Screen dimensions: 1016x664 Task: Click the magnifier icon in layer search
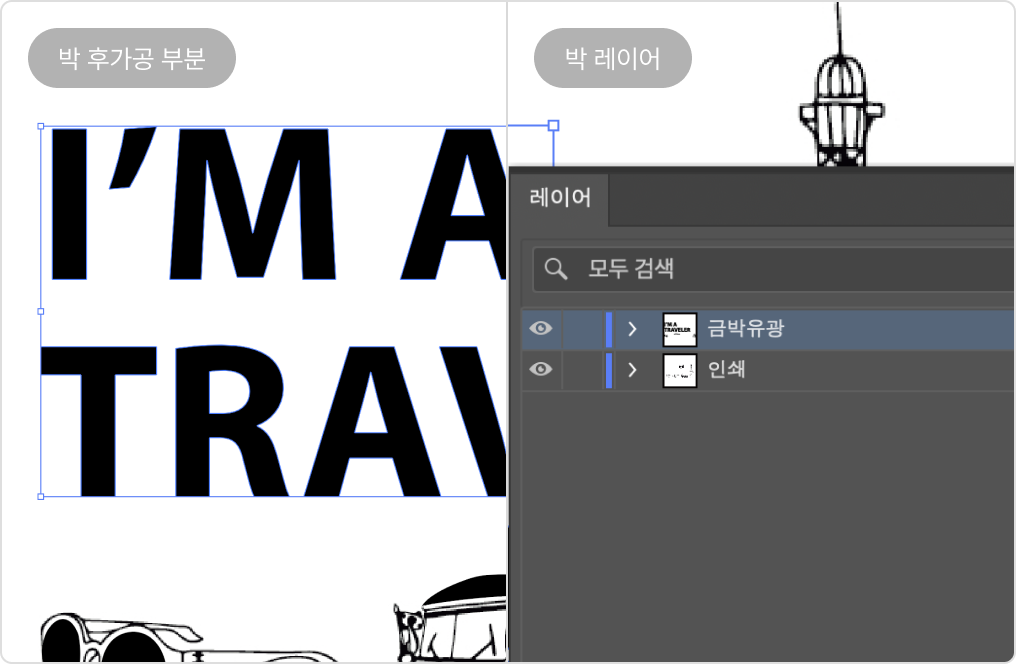pos(555,269)
